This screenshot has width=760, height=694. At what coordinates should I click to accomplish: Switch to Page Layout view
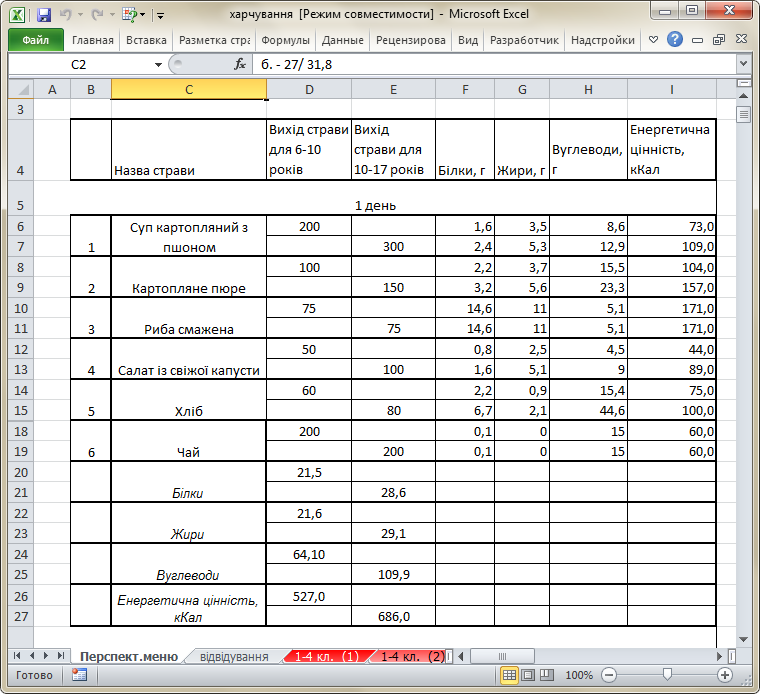click(528, 675)
